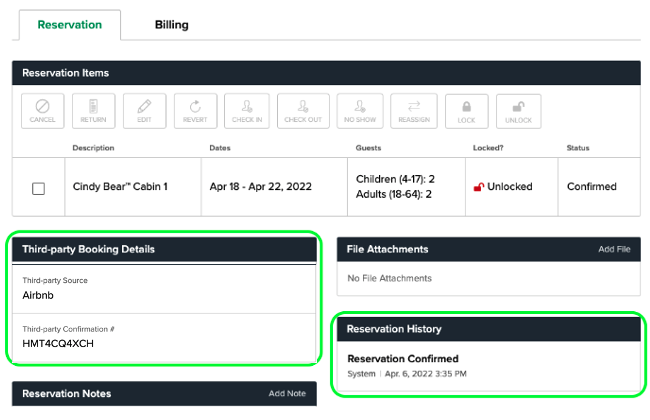Click the red Unlocked status indicator

pos(503,187)
